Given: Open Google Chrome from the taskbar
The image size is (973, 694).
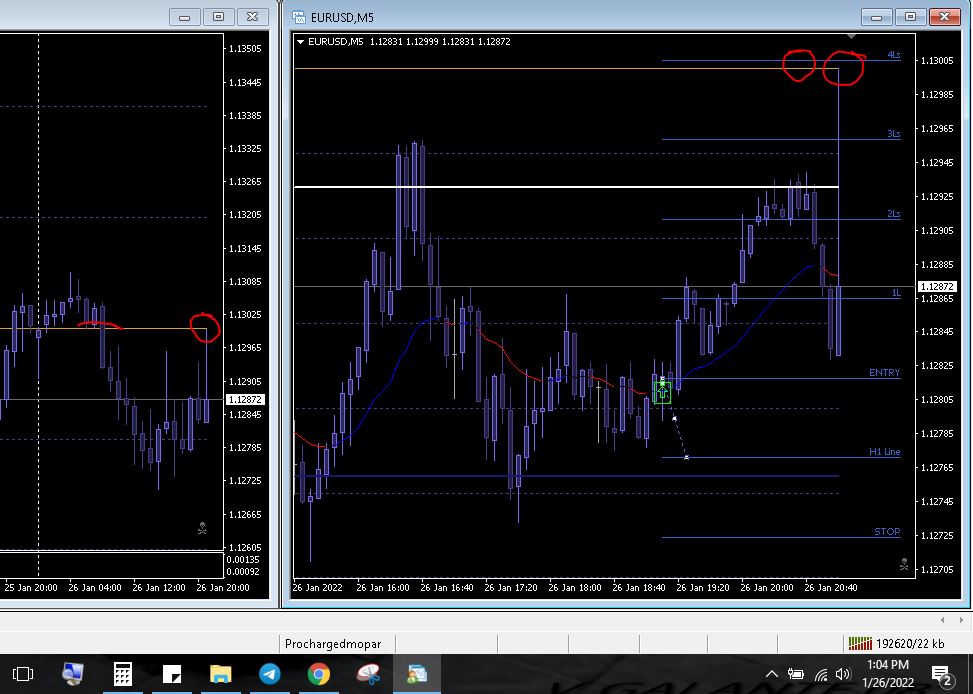Looking at the screenshot, I should coord(318,674).
